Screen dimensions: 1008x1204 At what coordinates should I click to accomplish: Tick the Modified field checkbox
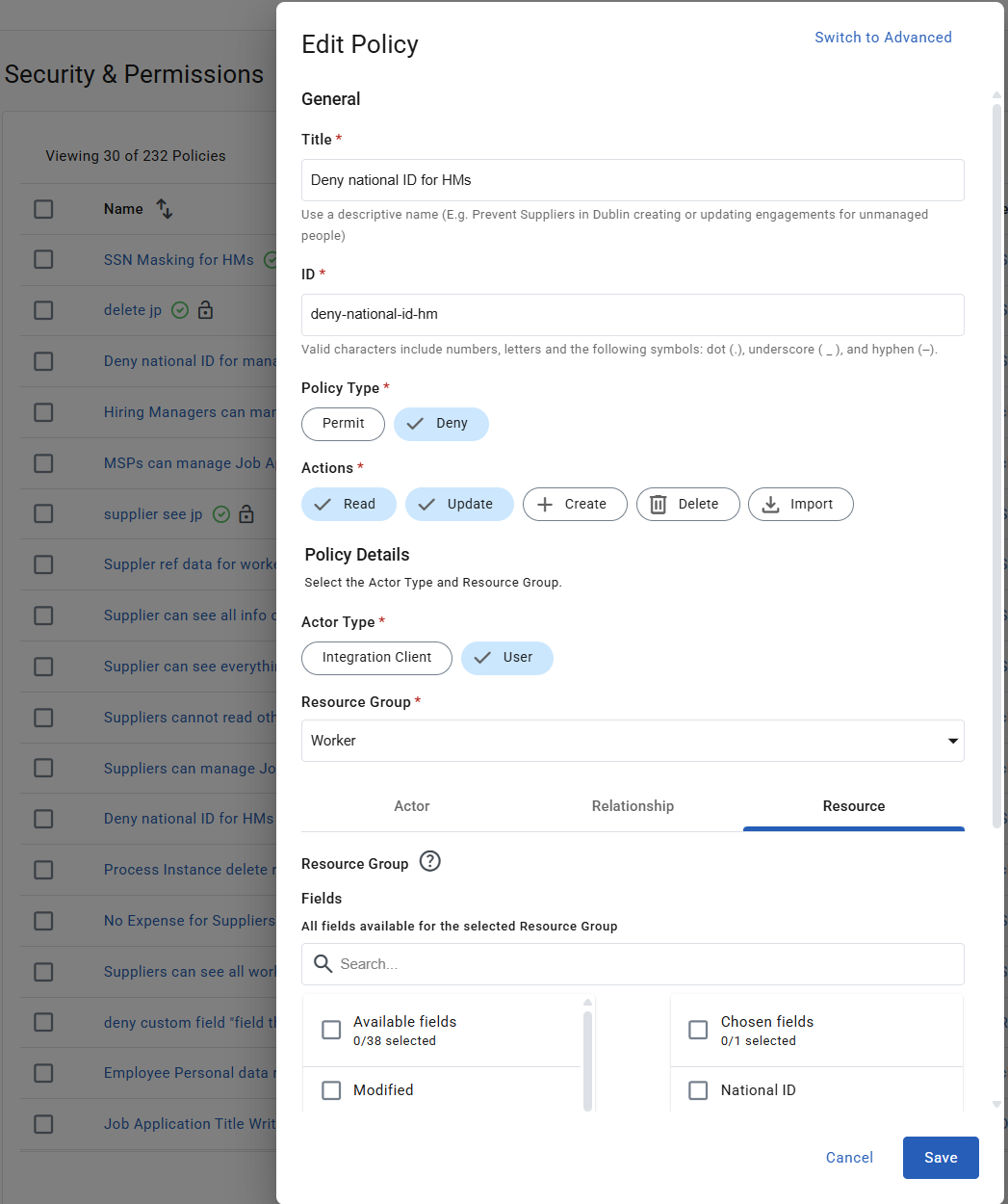(x=331, y=1090)
